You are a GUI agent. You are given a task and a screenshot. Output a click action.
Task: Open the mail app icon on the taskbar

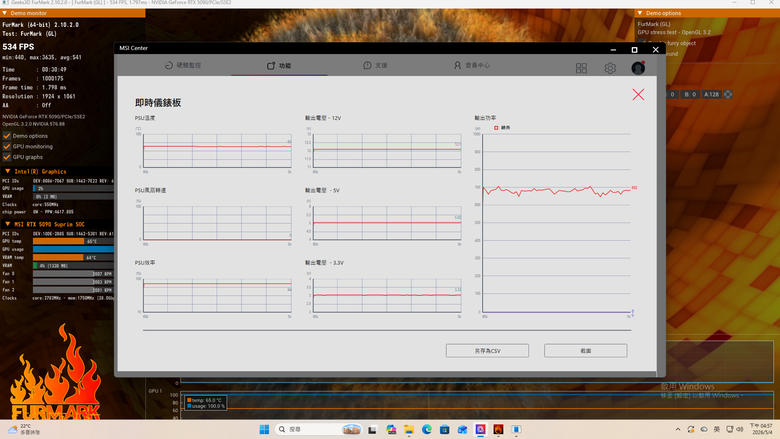click(463, 430)
